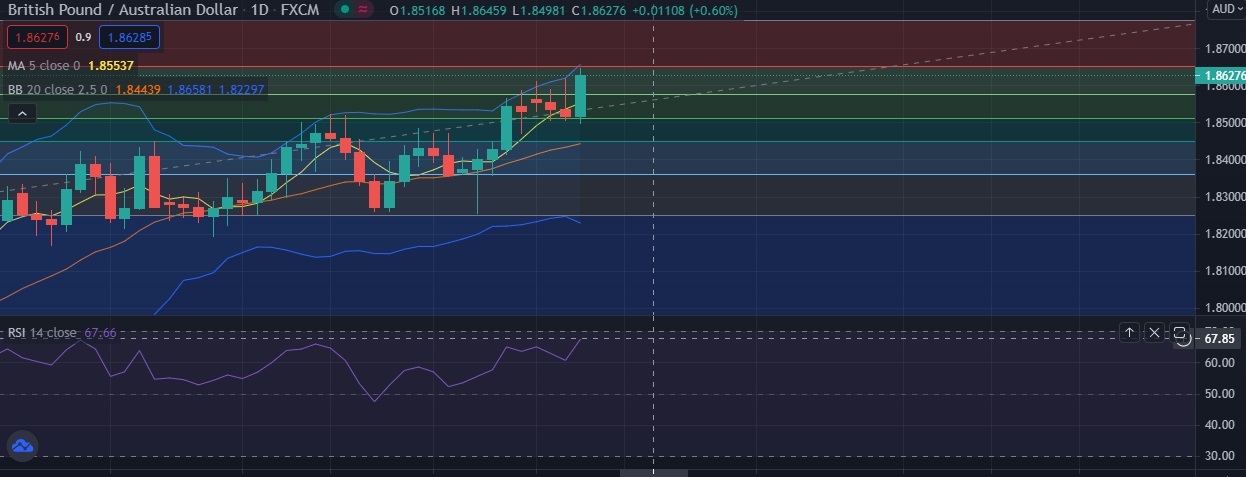Click the pink approximate-data icon
Image resolution: width=1246 pixels, height=477 pixels.
point(364,10)
